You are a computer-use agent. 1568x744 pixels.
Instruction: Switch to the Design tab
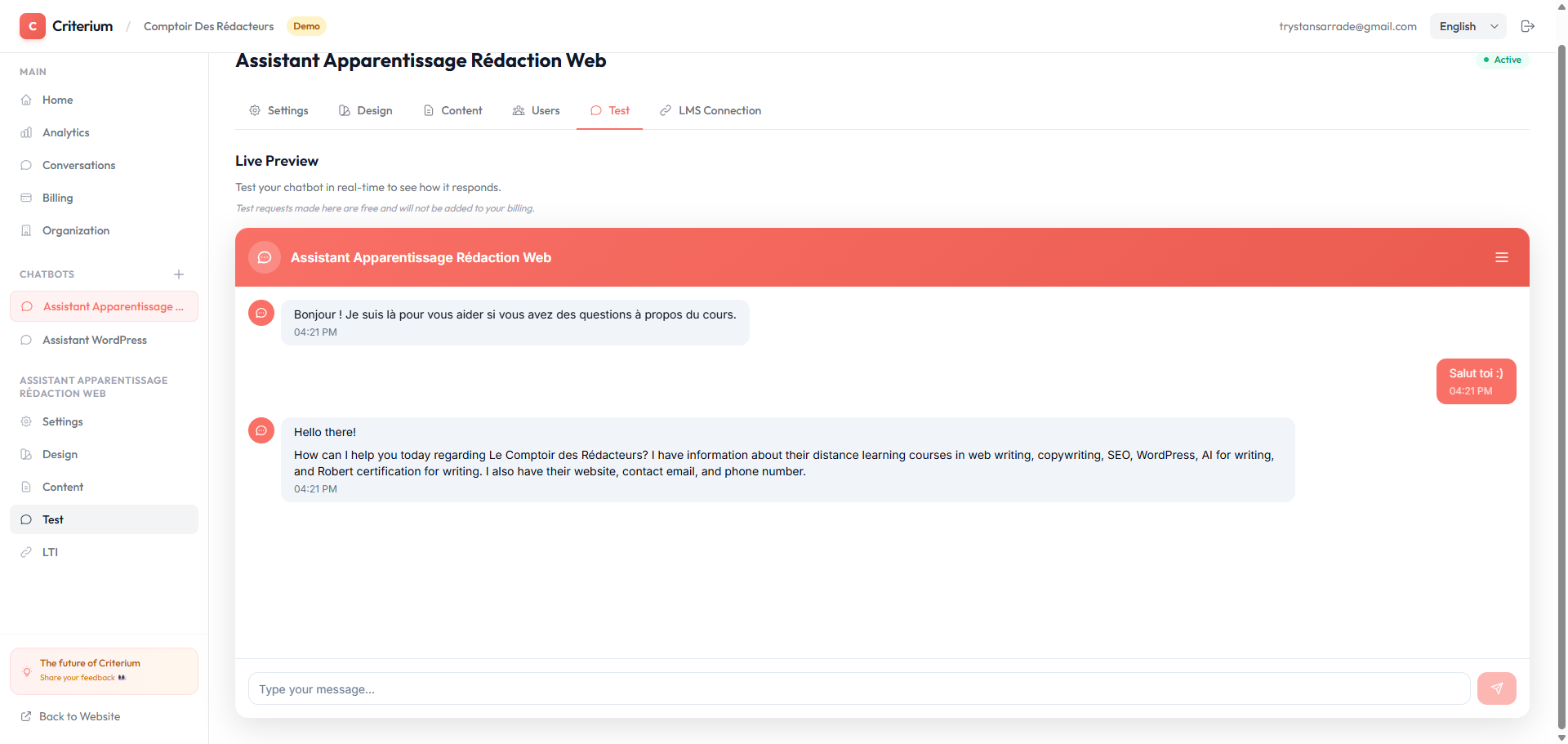pyautogui.click(x=365, y=110)
